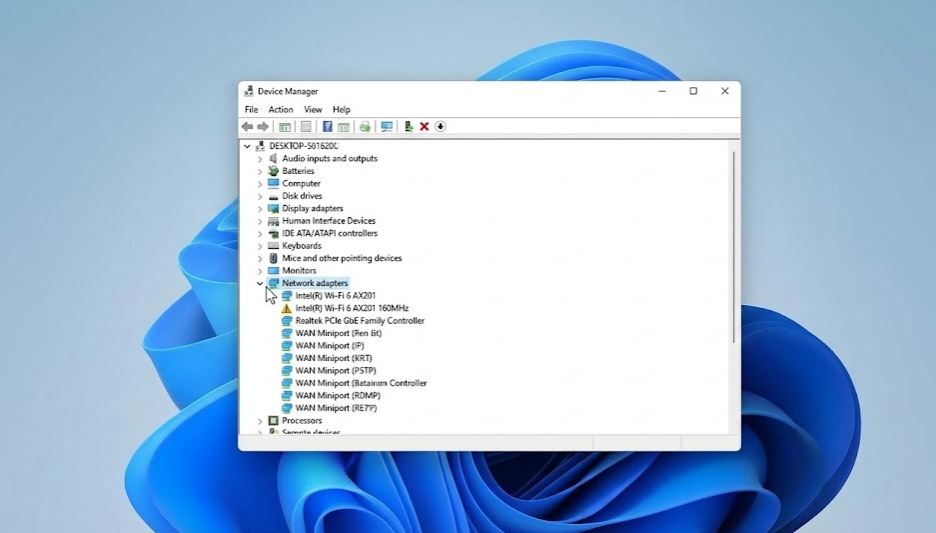Screen dimensions: 936x533
Task: Expand the Human Interface Devices node
Action: point(260,221)
